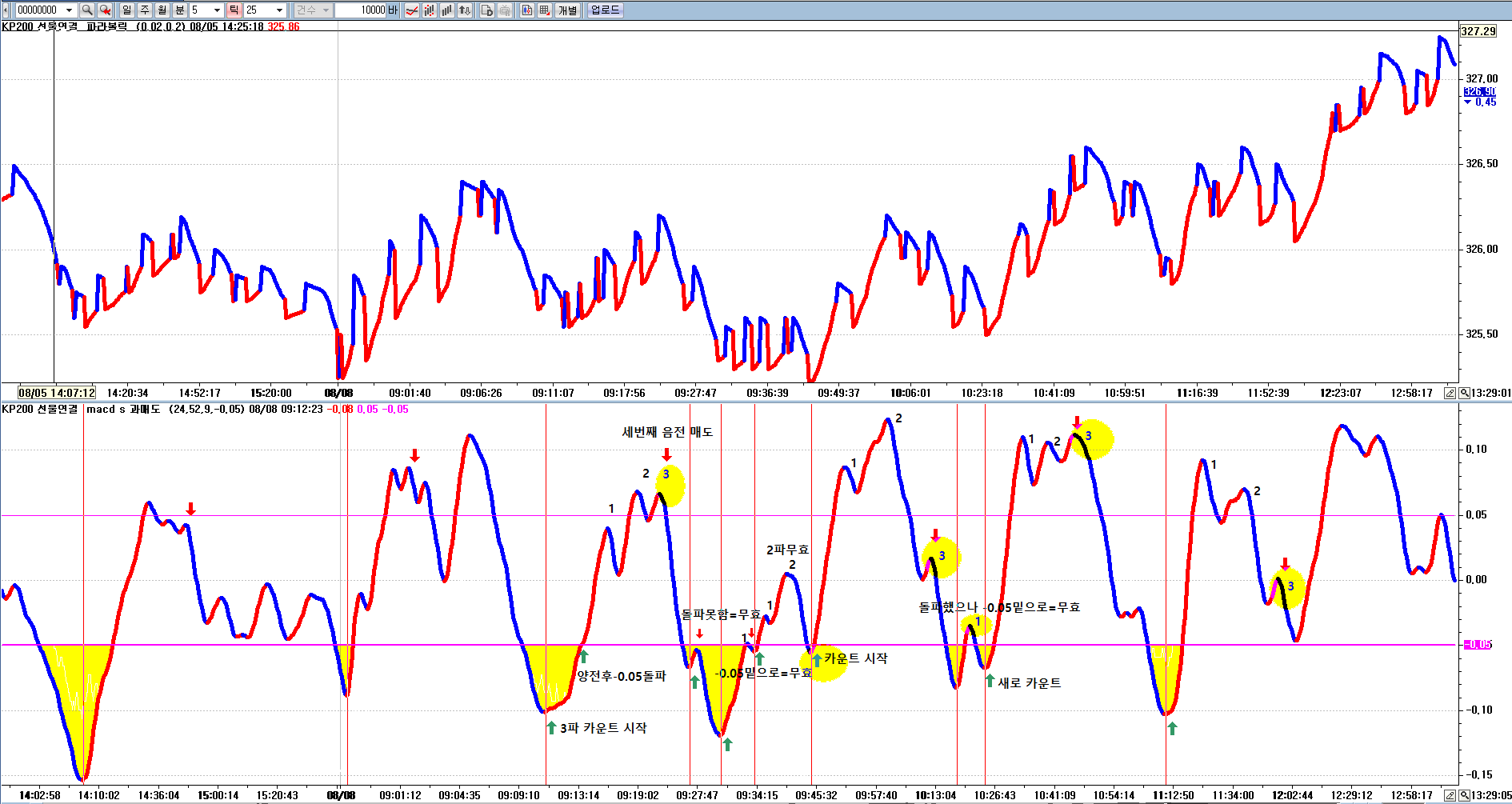The image size is (1512, 804).
Task: Open the tick interval dropdown showing 25
Action: point(279,10)
